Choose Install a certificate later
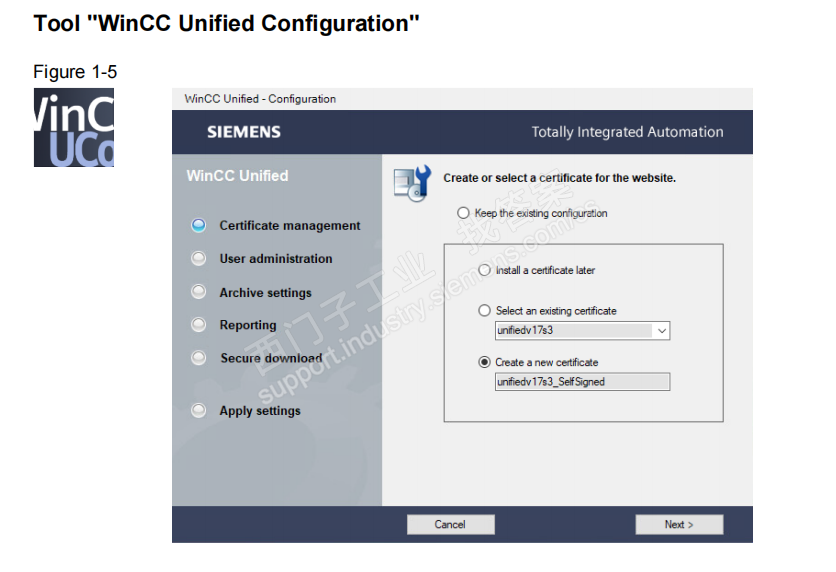836x572 pixels. click(x=485, y=270)
